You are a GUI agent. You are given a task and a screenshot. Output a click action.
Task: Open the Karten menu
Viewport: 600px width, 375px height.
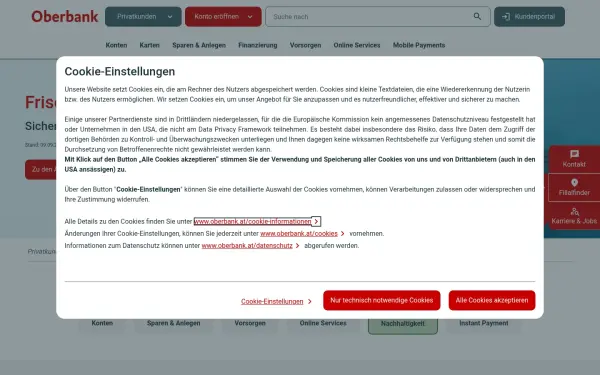pos(150,45)
